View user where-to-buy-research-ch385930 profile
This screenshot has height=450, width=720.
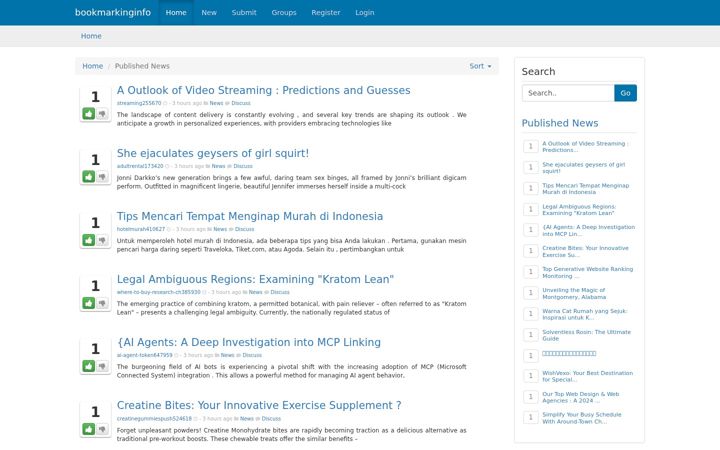[158, 292]
